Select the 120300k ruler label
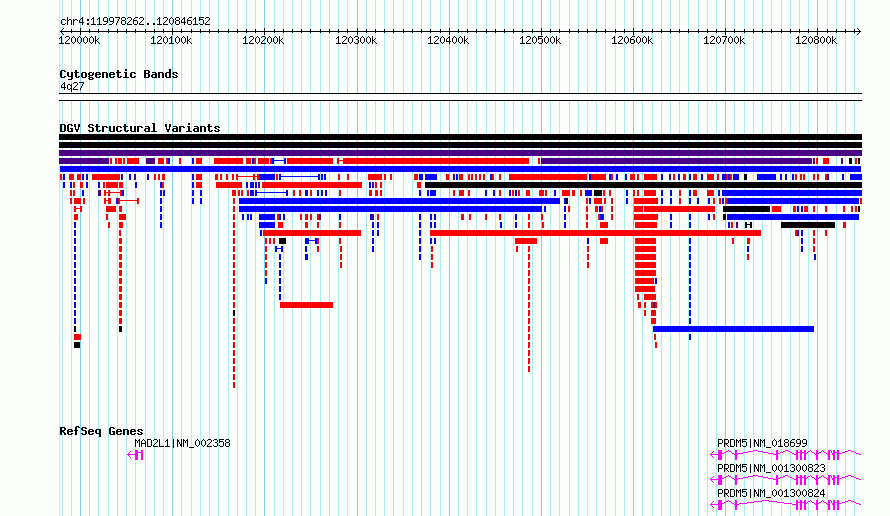This screenshot has width=890, height=516. pos(355,40)
